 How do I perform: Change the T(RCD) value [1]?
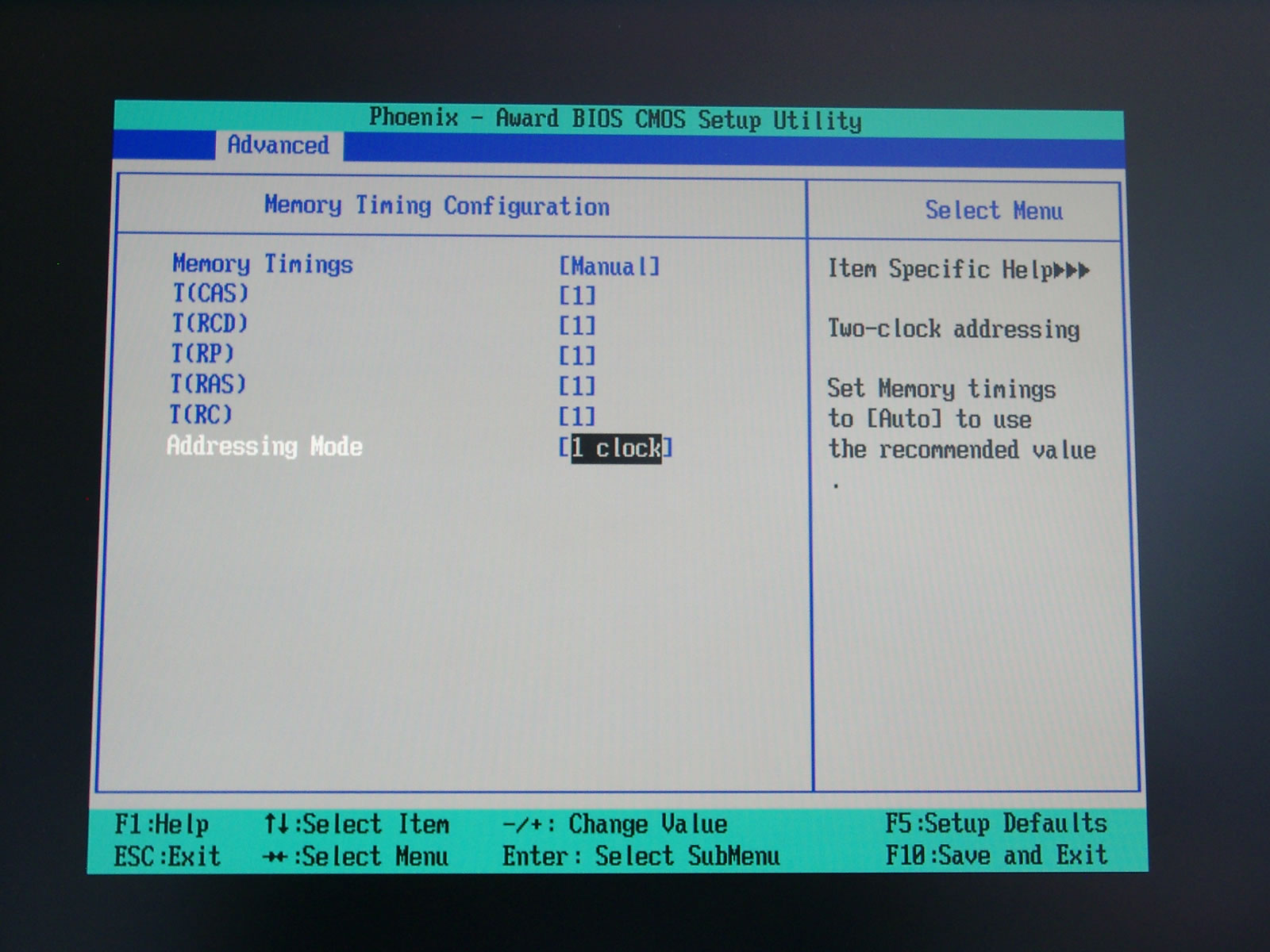pyautogui.click(x=577, y=326)
